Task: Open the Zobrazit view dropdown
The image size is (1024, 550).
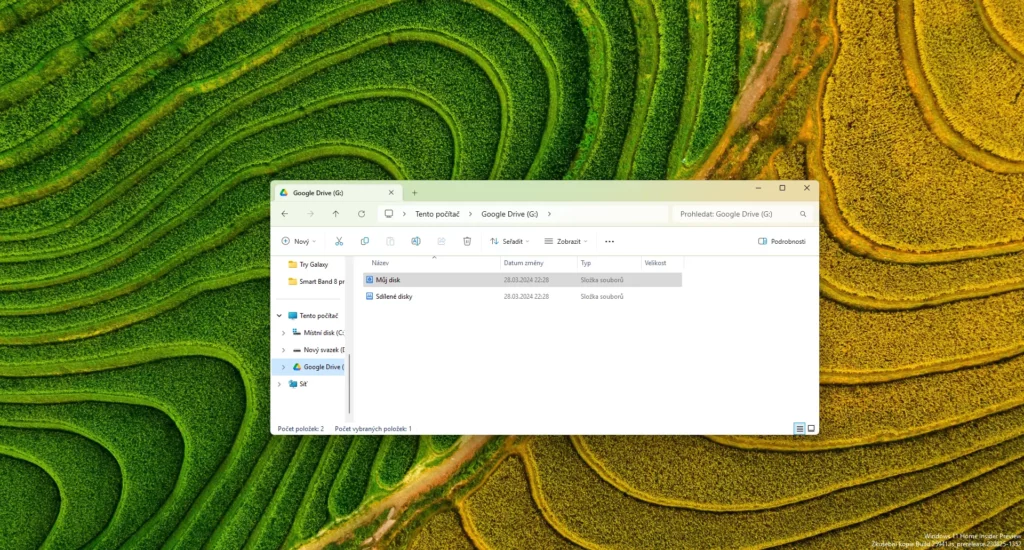Action: coord(566,241)
